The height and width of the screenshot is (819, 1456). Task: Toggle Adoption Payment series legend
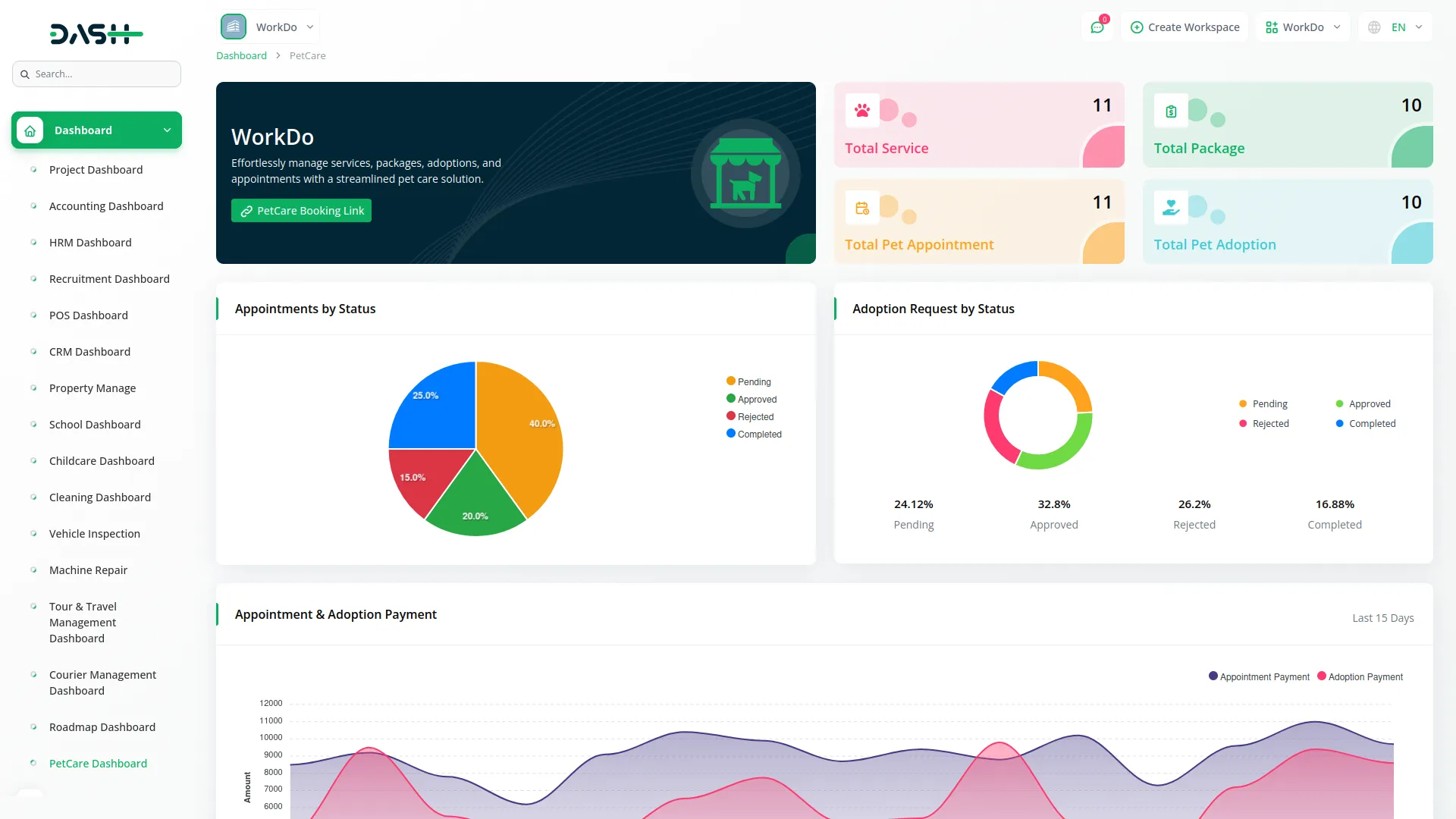point(1360,676)
